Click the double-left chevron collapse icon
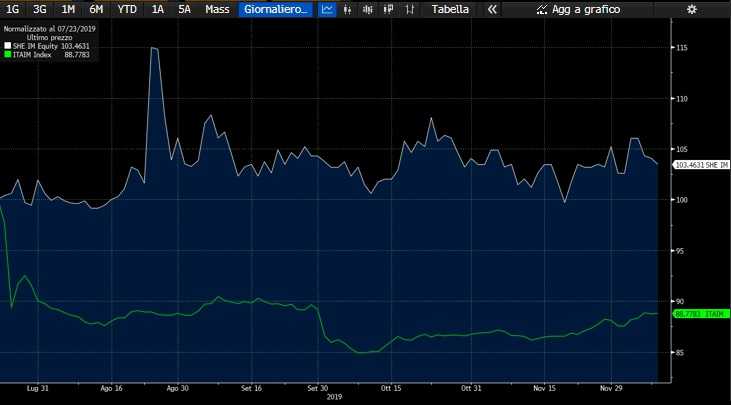731x405 pixels. point(492,9)
